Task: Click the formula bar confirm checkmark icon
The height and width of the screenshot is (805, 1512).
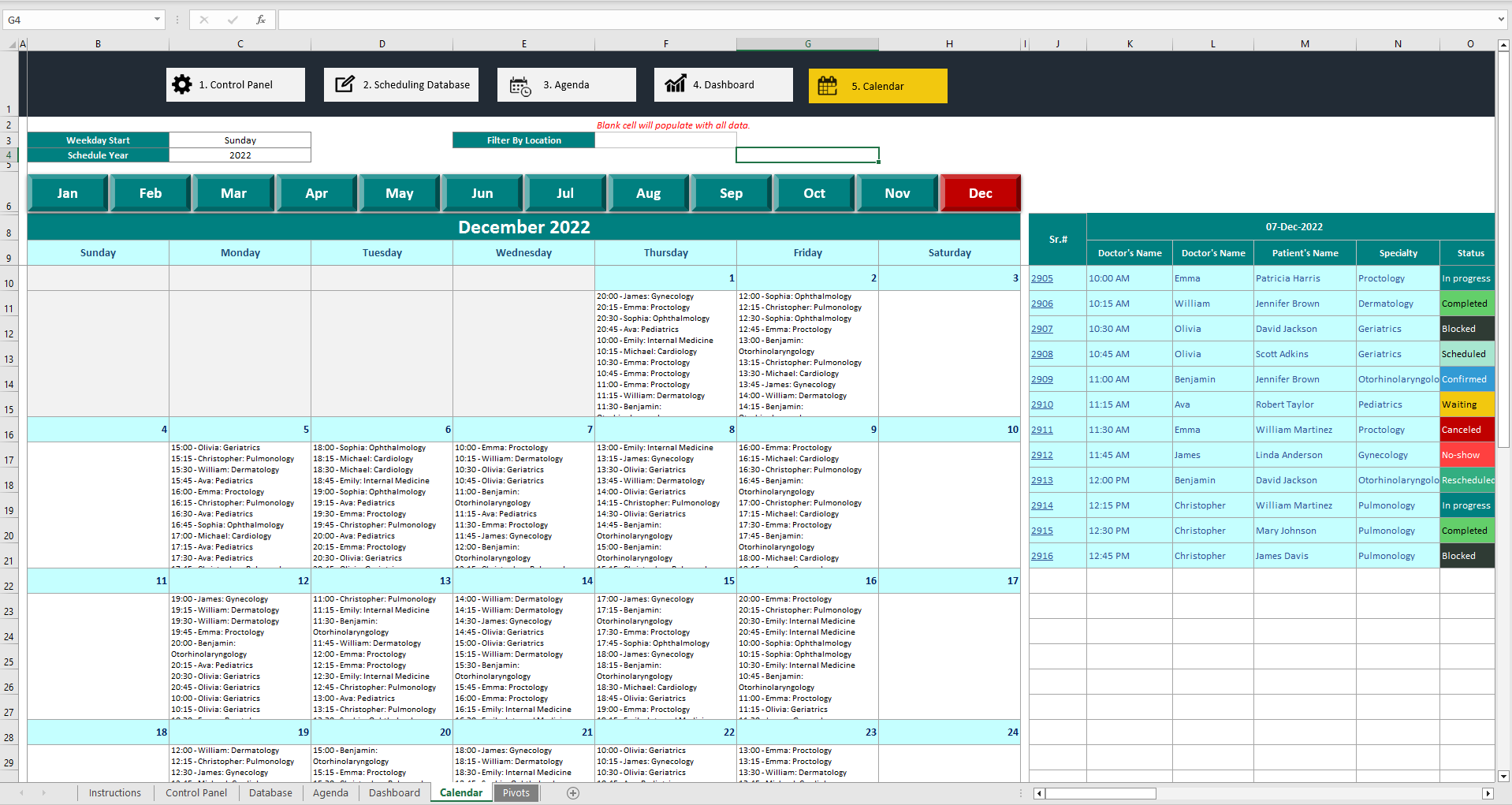Action: coord(233,20)
